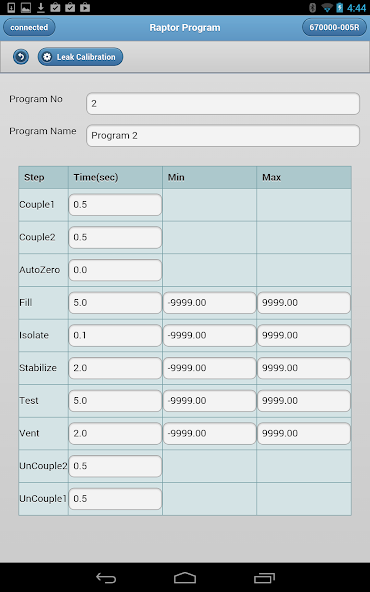
Task: Open Leak Calibration settings
Action: (x=80, y=57)
